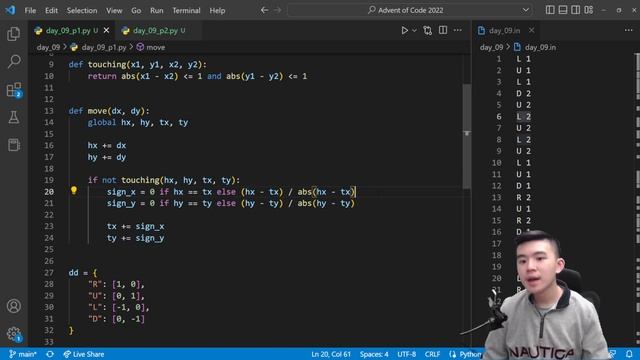This screenshot has width=640, height=360.
Task: Click main branch in status bar
Action: pos(23,354)
